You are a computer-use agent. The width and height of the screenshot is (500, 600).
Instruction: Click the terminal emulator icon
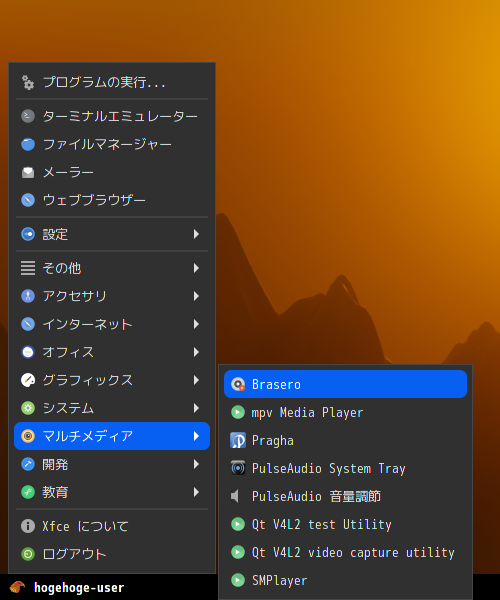click(28, 116)
